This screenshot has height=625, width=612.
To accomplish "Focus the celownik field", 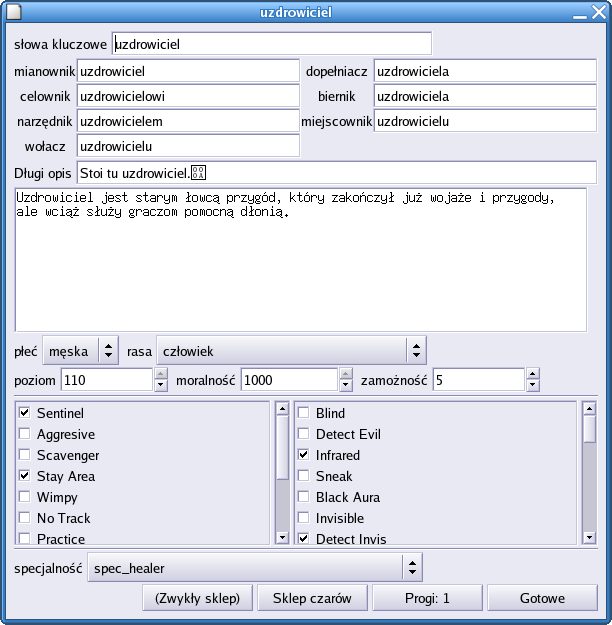I will pyautogui.click(x=188, y=96).
